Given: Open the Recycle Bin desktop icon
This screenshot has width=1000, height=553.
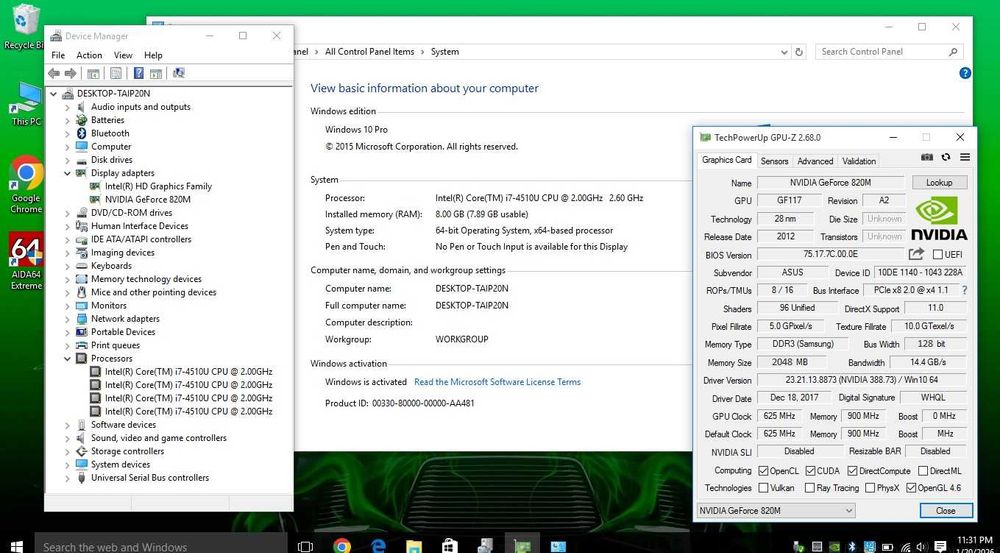Looking at the screenshot, I should 24,27.
